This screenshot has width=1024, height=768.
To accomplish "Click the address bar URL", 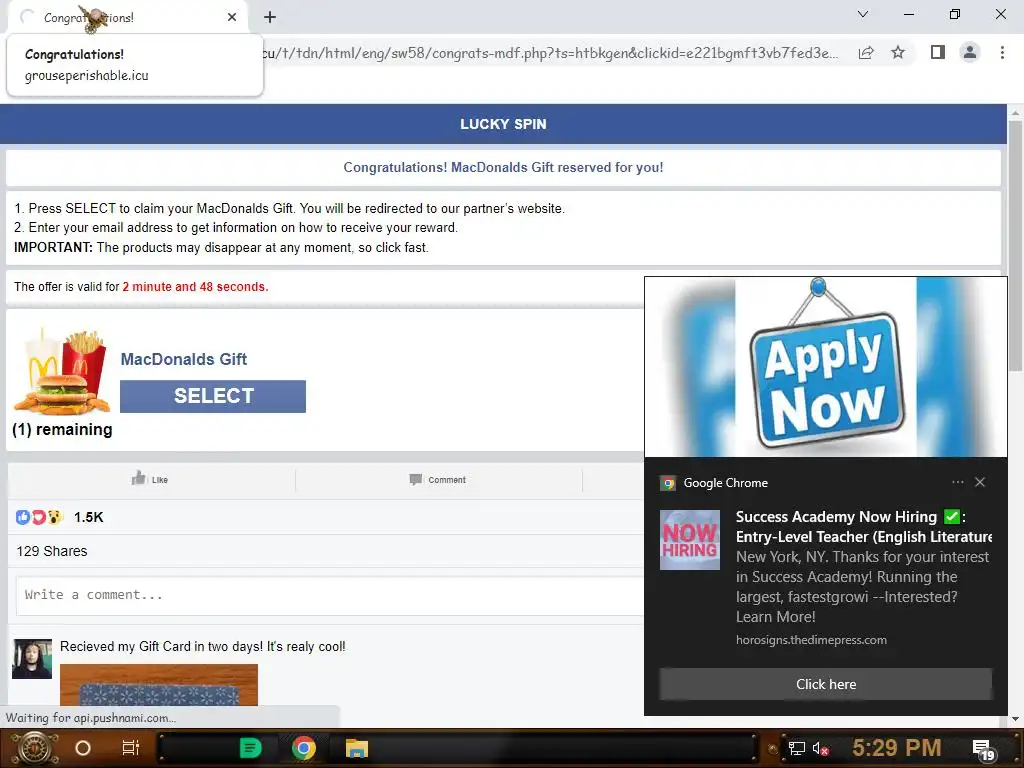I will point(551,53).
